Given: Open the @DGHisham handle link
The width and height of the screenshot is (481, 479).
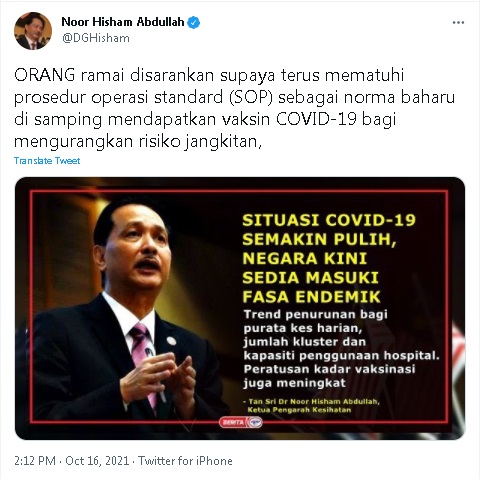Looking at the screenshot, I should pos(96,38).
